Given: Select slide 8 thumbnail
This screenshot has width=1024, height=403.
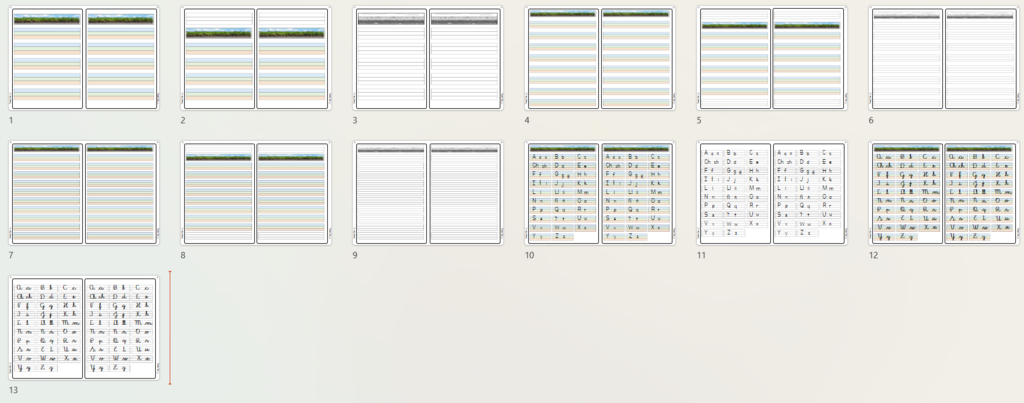Looking at the screenshot, I should [256, 193].
